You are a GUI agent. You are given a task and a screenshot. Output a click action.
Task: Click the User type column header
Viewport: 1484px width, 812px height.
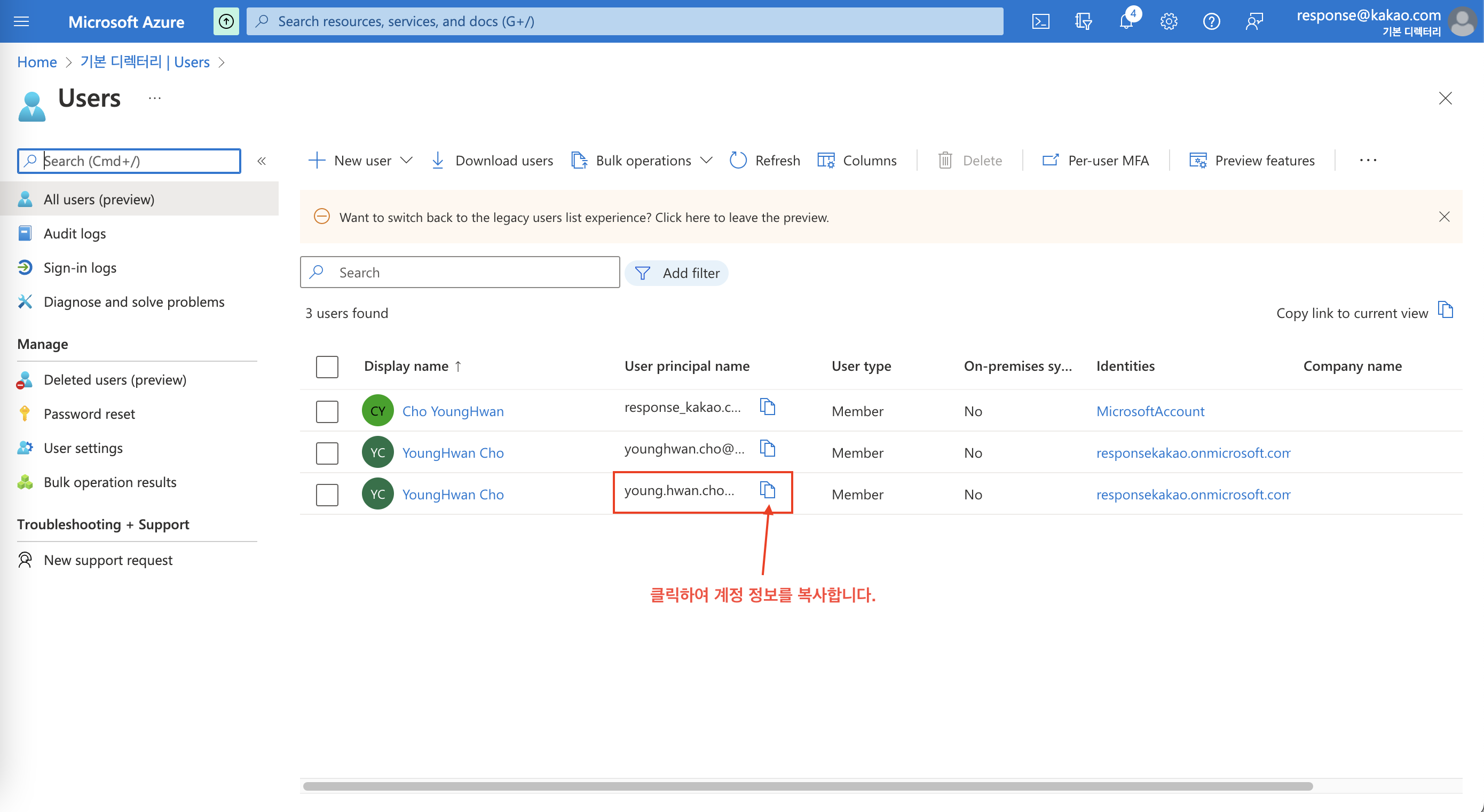[861, 367]
